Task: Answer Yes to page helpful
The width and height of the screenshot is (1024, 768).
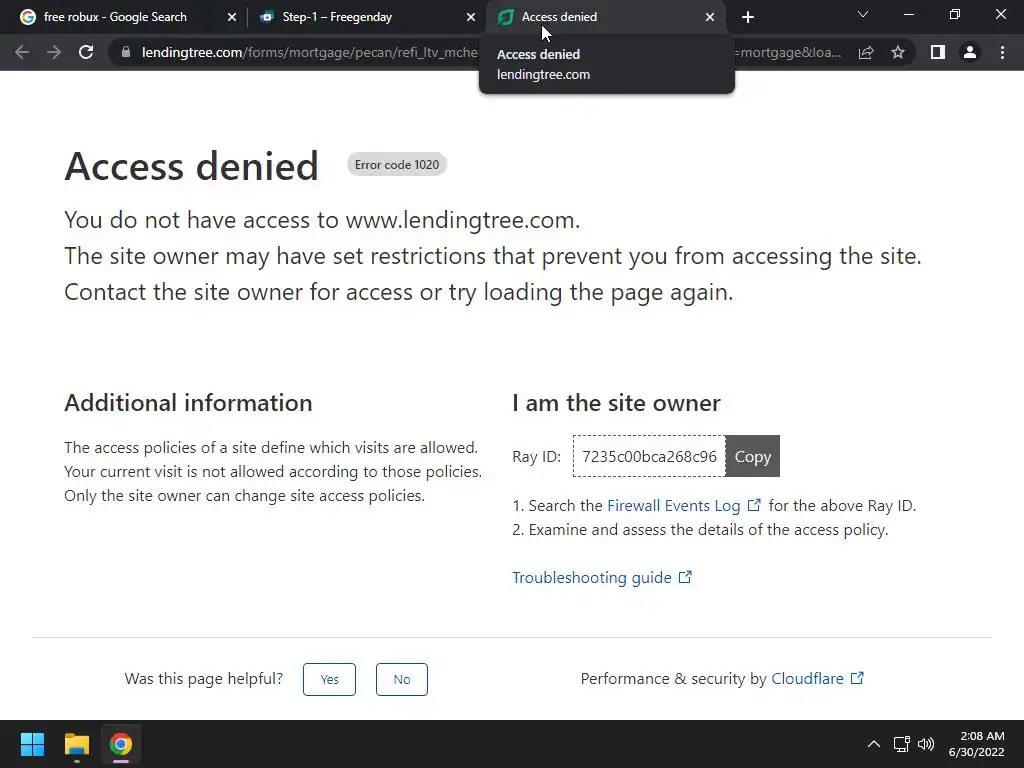Action: [329, 679]
